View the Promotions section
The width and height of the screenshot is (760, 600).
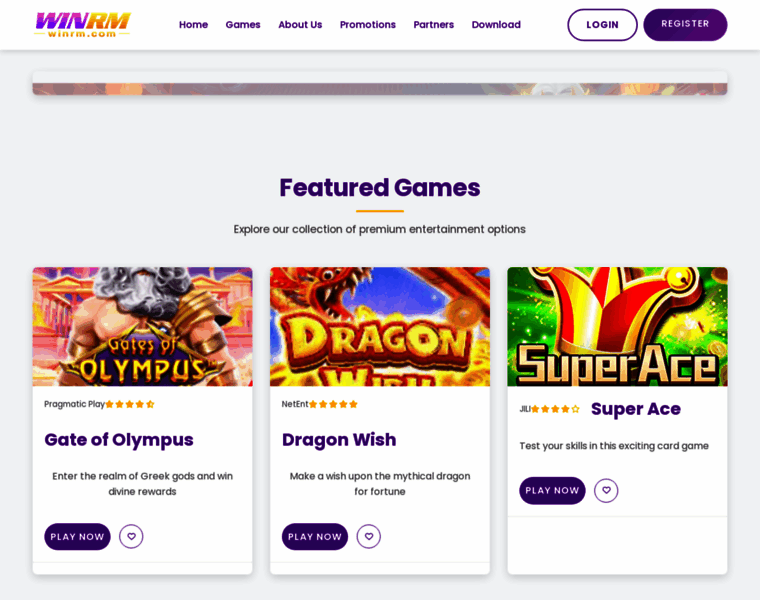click(367, 25)
